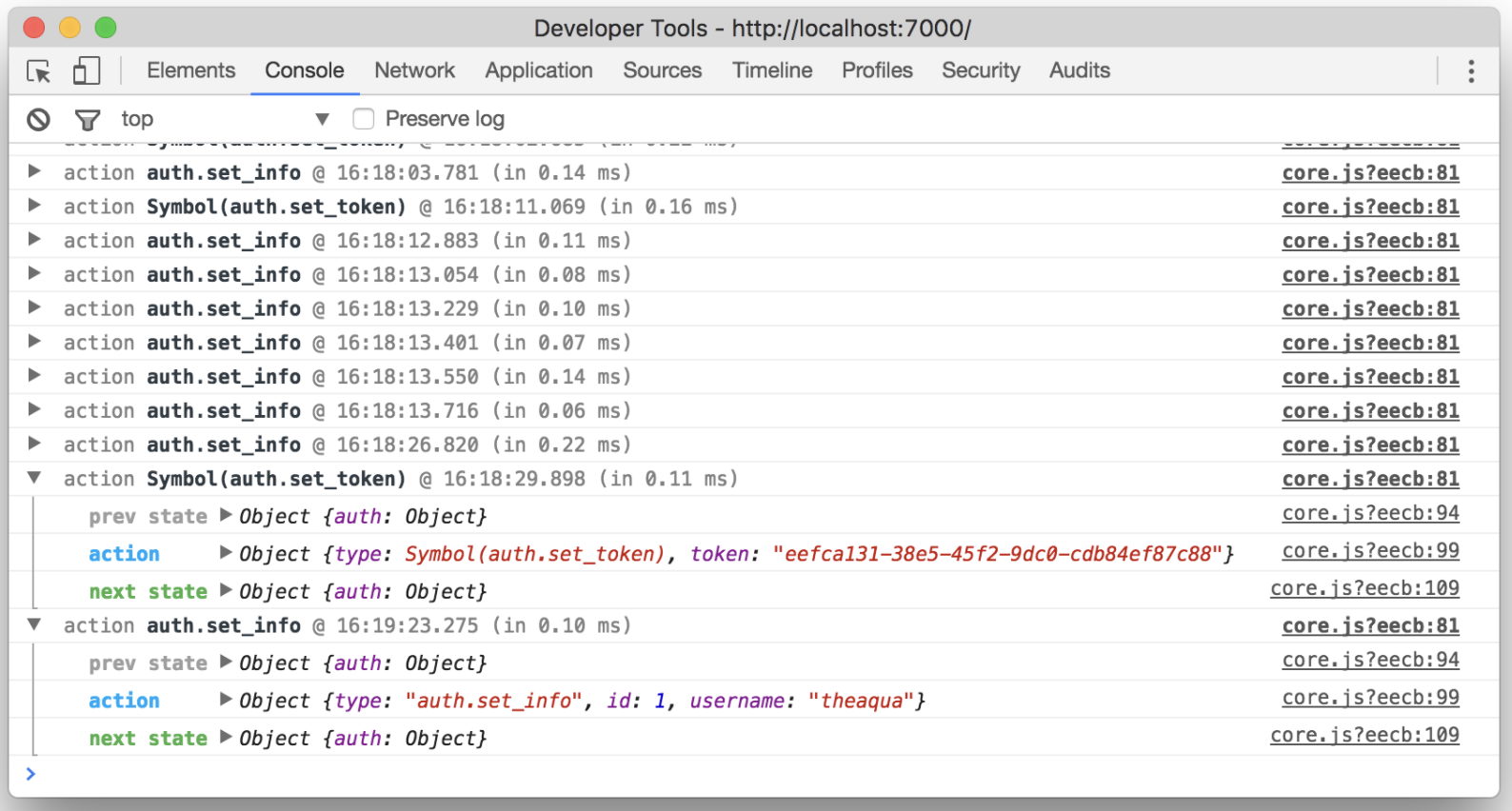
Task: Open core.js?eecb:99 link beside token action
Action: click(x=1370, y=551)
